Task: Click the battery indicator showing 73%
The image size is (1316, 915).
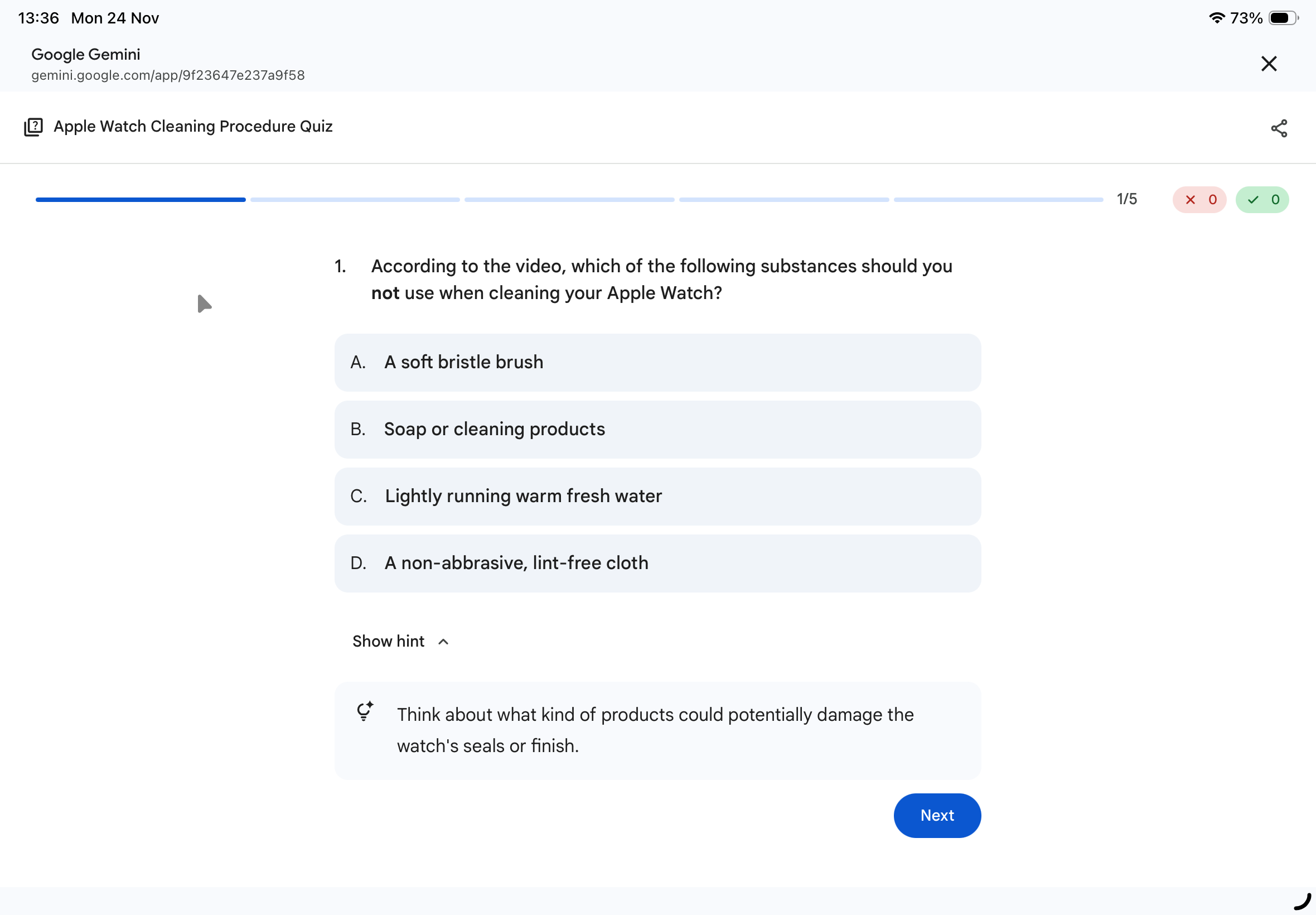Action: coord(1281,17)
